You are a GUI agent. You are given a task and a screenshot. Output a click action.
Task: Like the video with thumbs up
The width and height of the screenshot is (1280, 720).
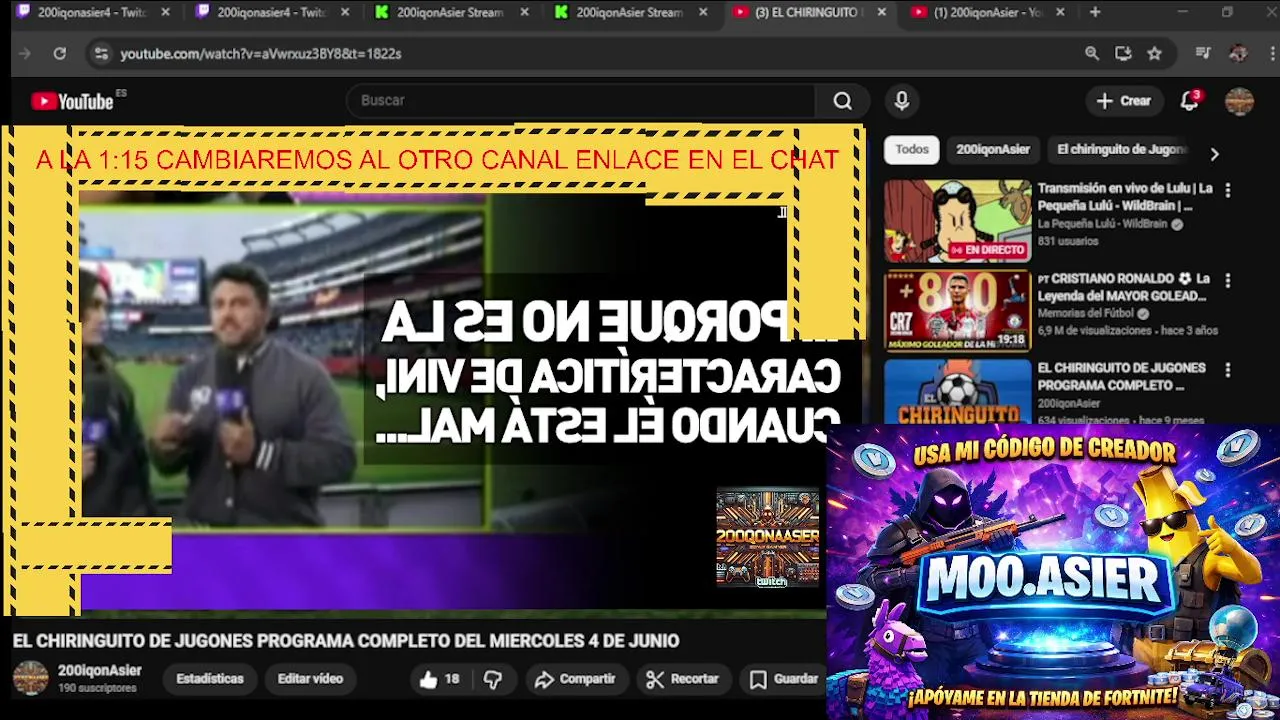439,679
